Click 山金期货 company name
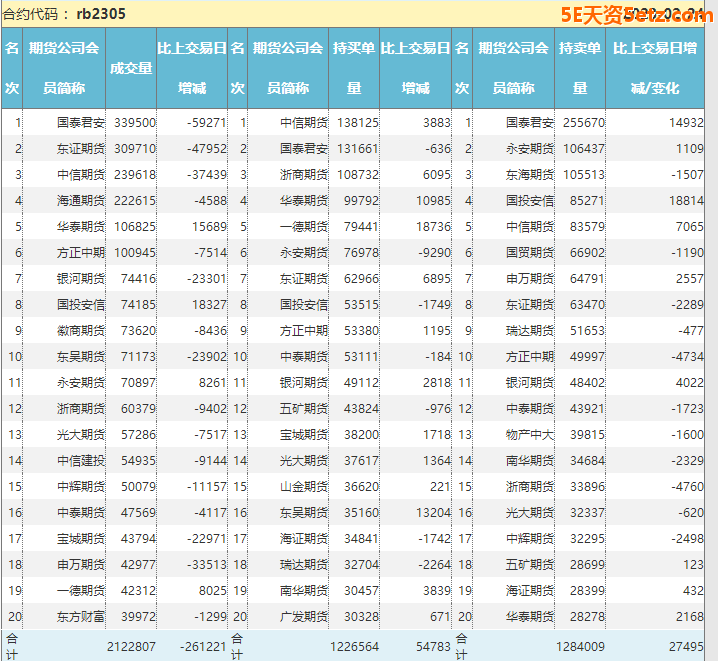The image size is (718, 661). (x=304, y=487)
